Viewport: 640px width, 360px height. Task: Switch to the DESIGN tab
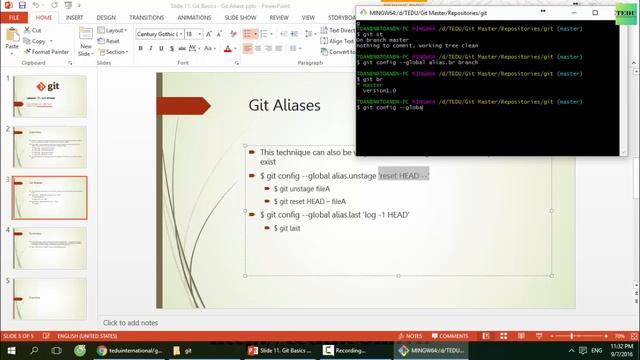106,18
